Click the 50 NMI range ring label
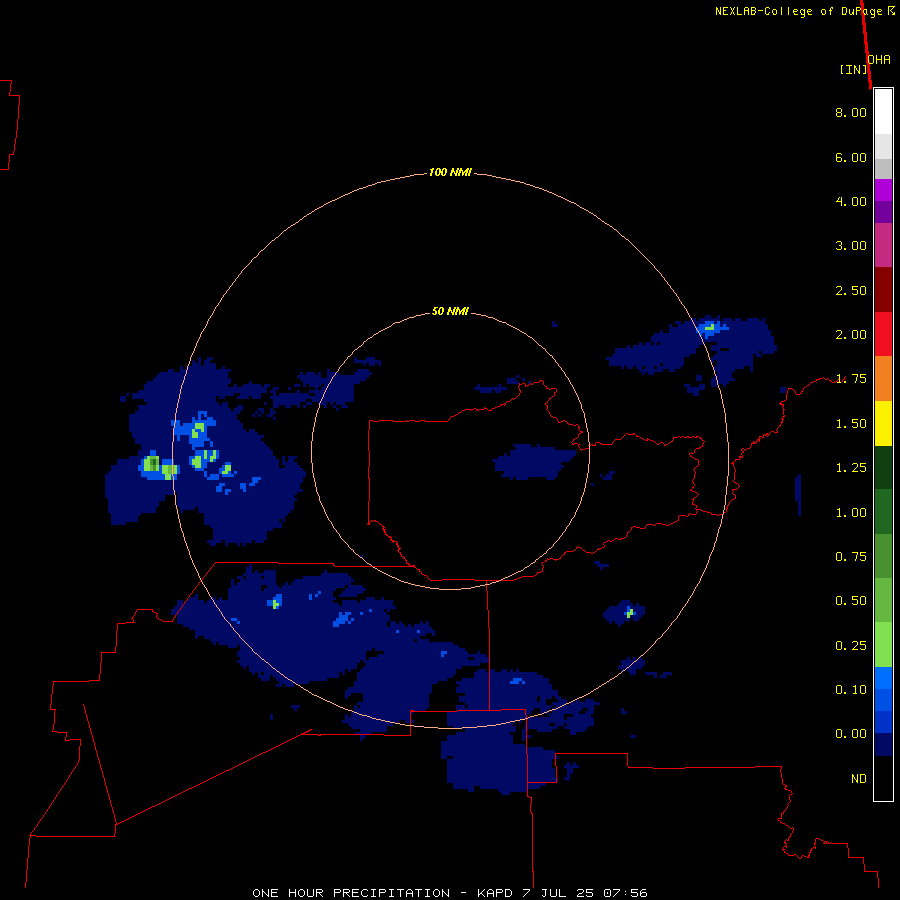The image size is (900, 900). tap(450, 311)
